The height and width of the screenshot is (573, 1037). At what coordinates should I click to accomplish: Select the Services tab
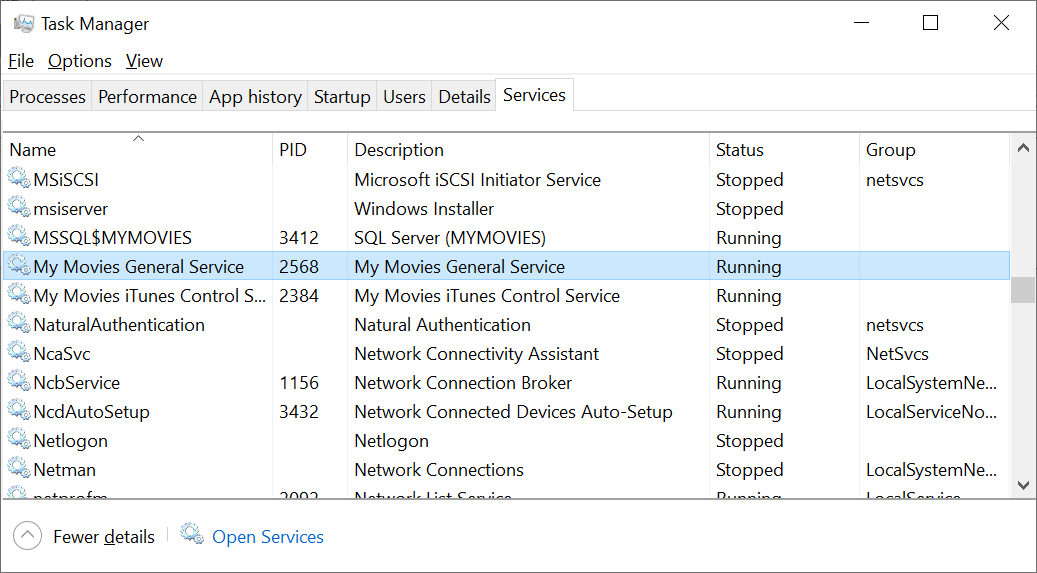point(534,95)
